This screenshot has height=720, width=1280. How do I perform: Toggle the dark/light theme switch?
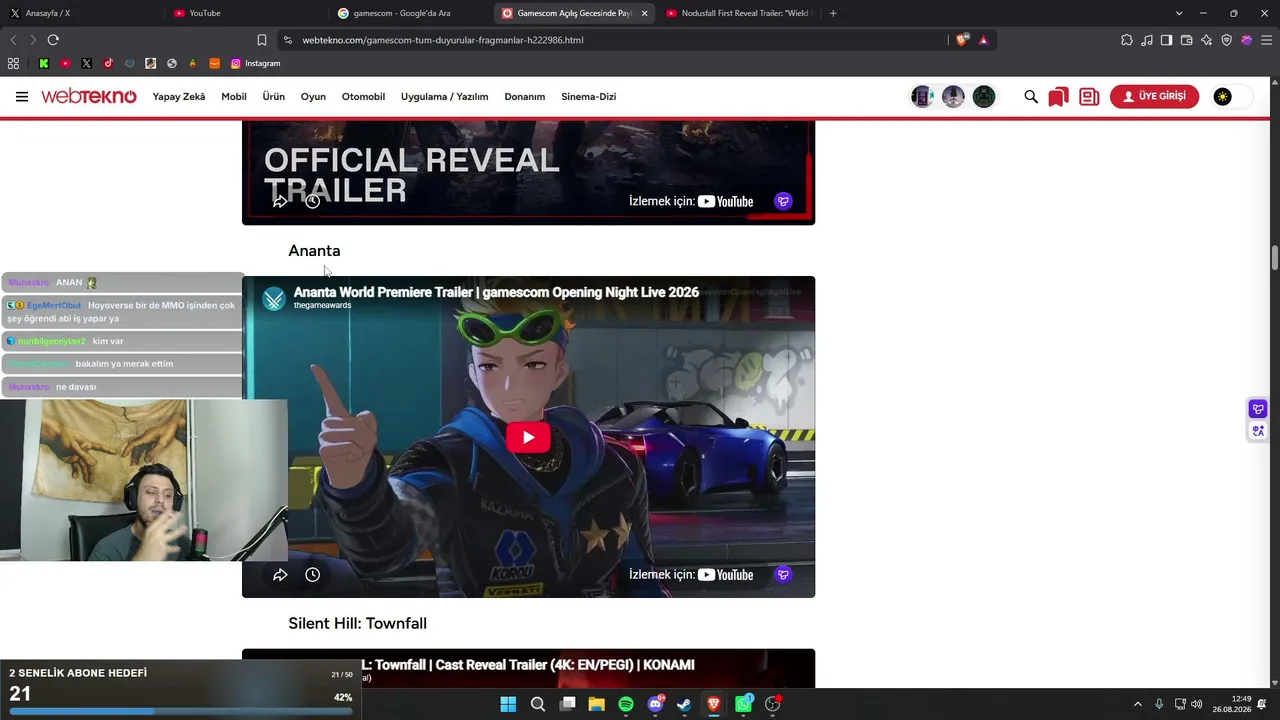tap(1231, 97)
